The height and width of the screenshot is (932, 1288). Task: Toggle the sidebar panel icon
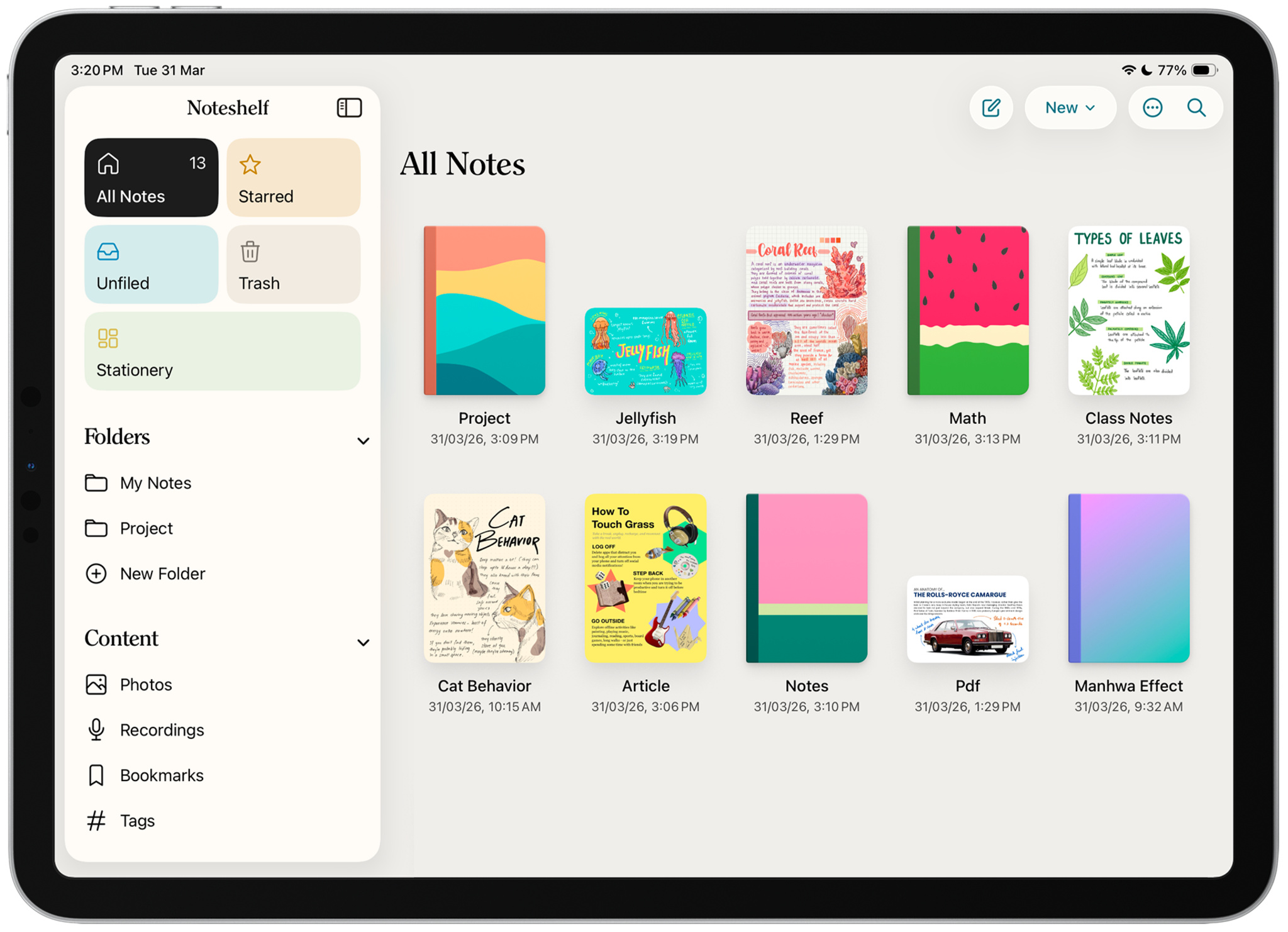point(349,108)
